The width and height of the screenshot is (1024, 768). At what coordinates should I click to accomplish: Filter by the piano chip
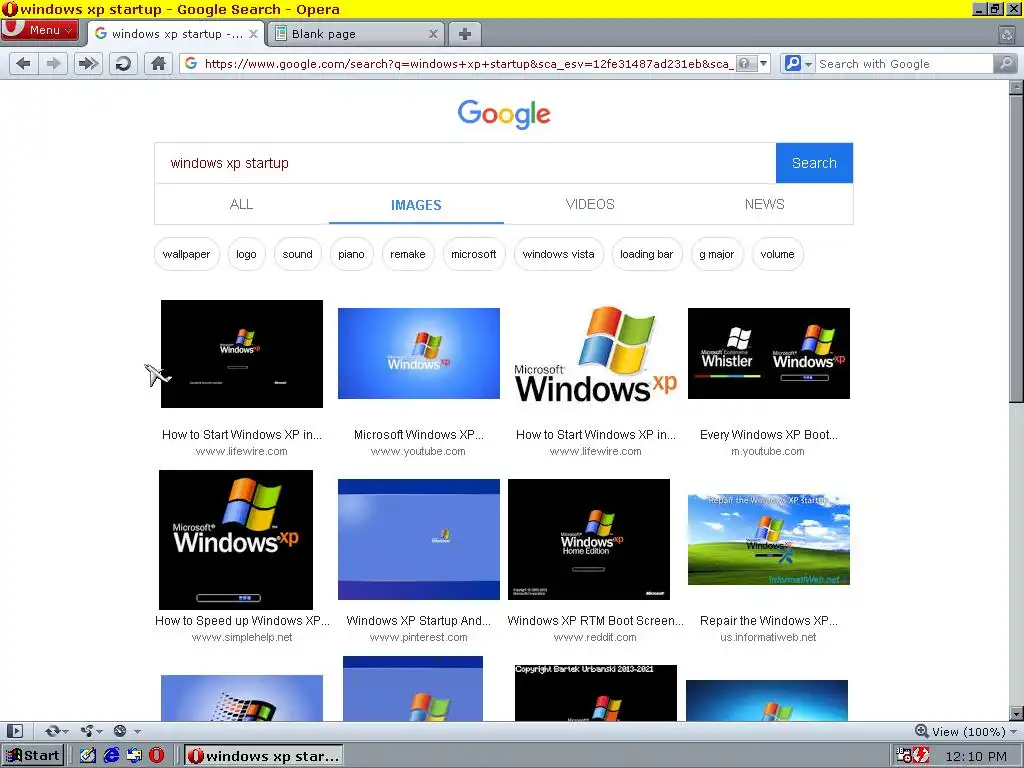(351, 254)
